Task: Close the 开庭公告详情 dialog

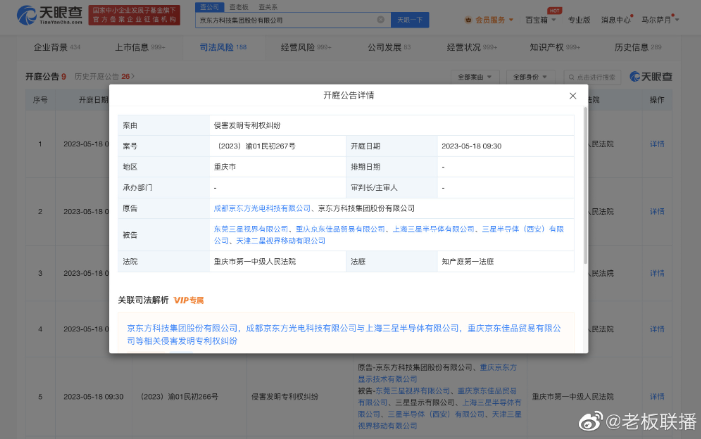Action: tap(573, 96)
